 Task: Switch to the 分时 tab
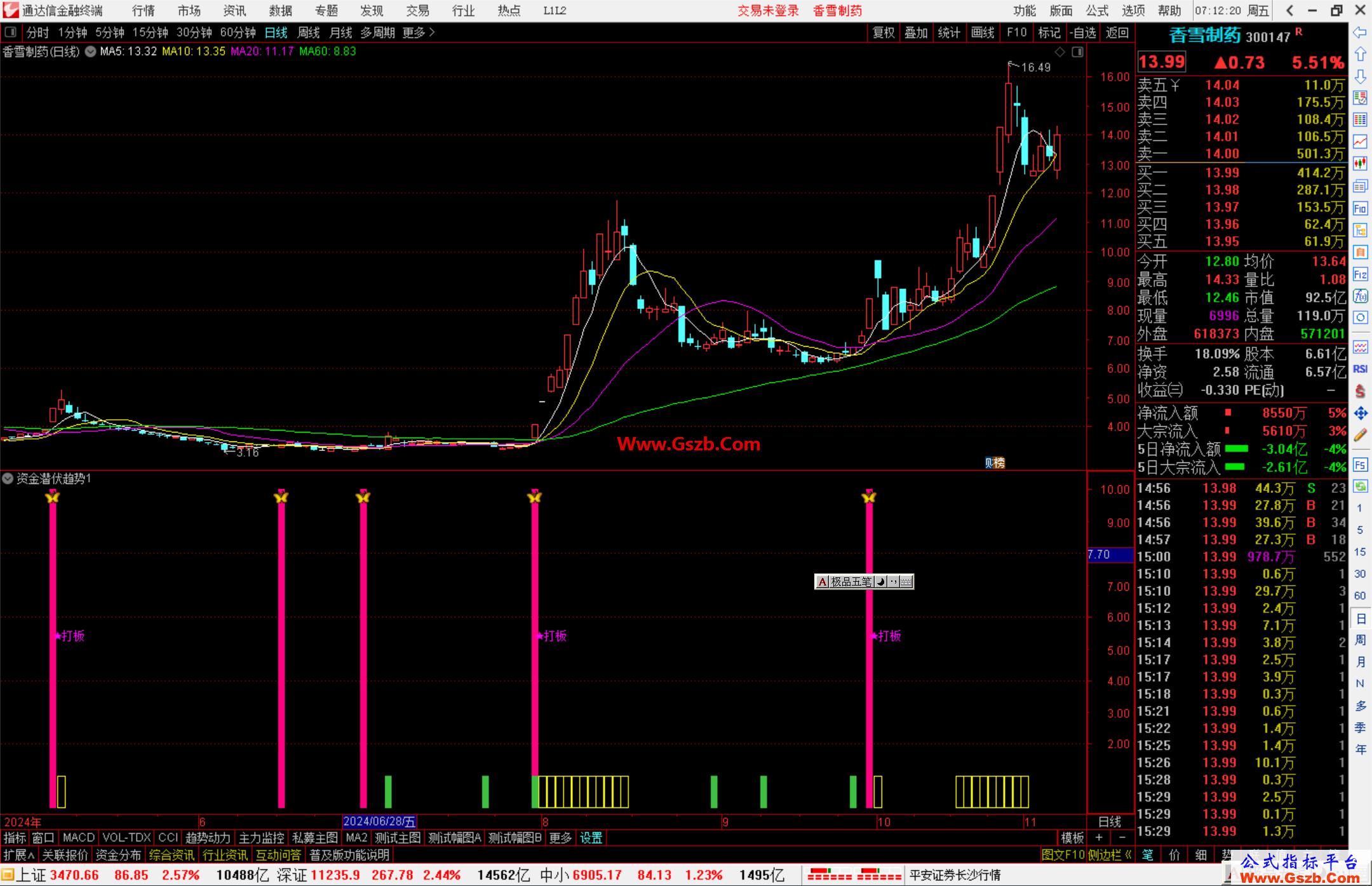click(37, 32)
